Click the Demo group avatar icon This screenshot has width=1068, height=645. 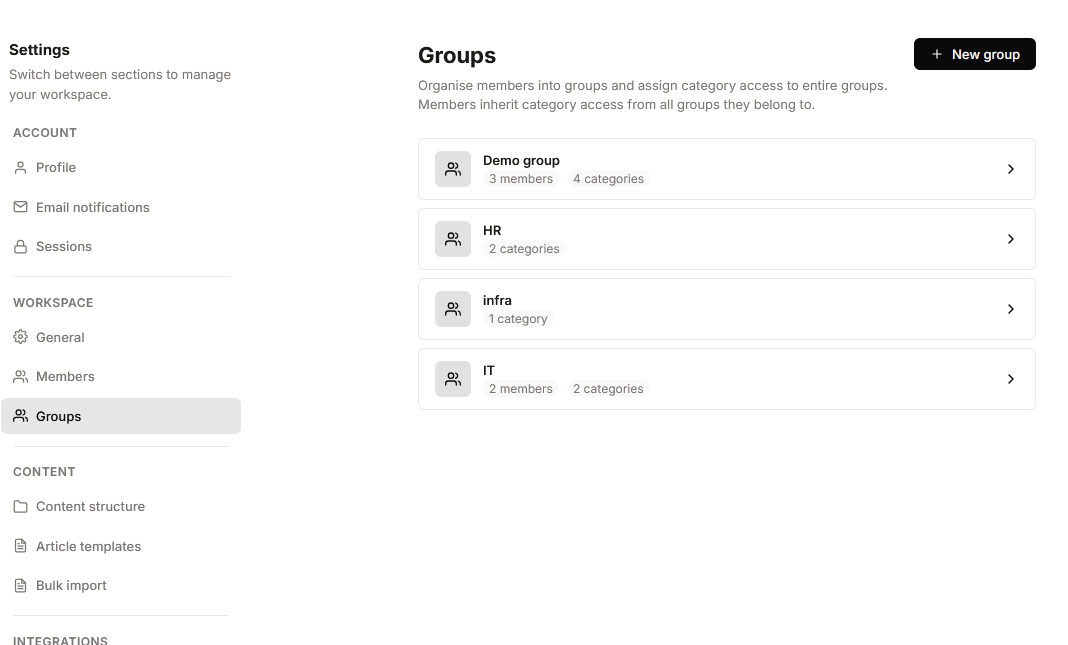point(453,169)
